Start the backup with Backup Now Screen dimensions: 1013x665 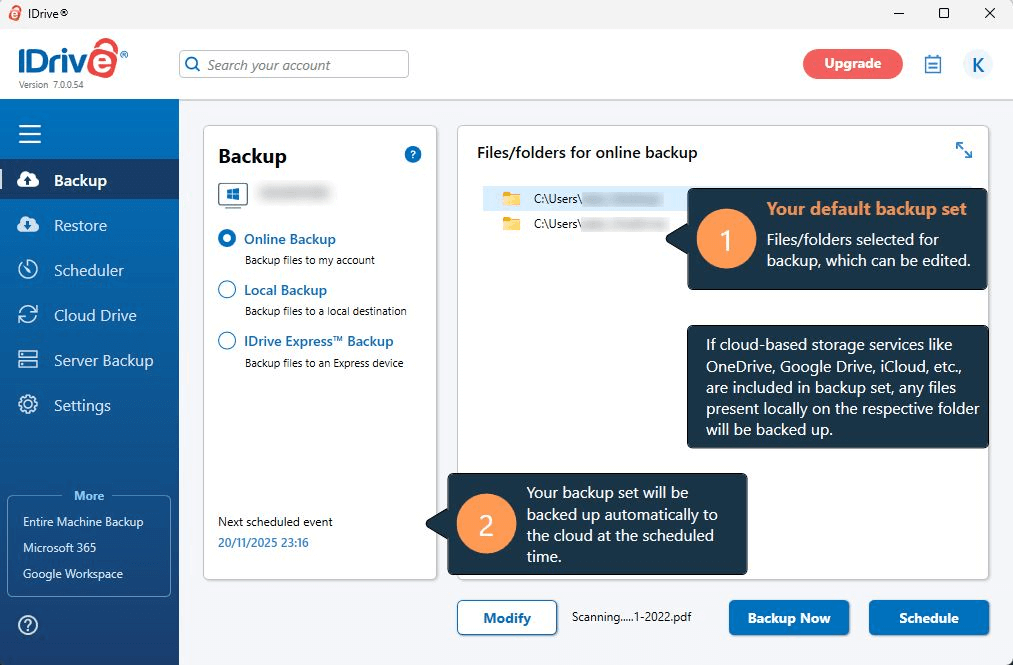[788, 617]
